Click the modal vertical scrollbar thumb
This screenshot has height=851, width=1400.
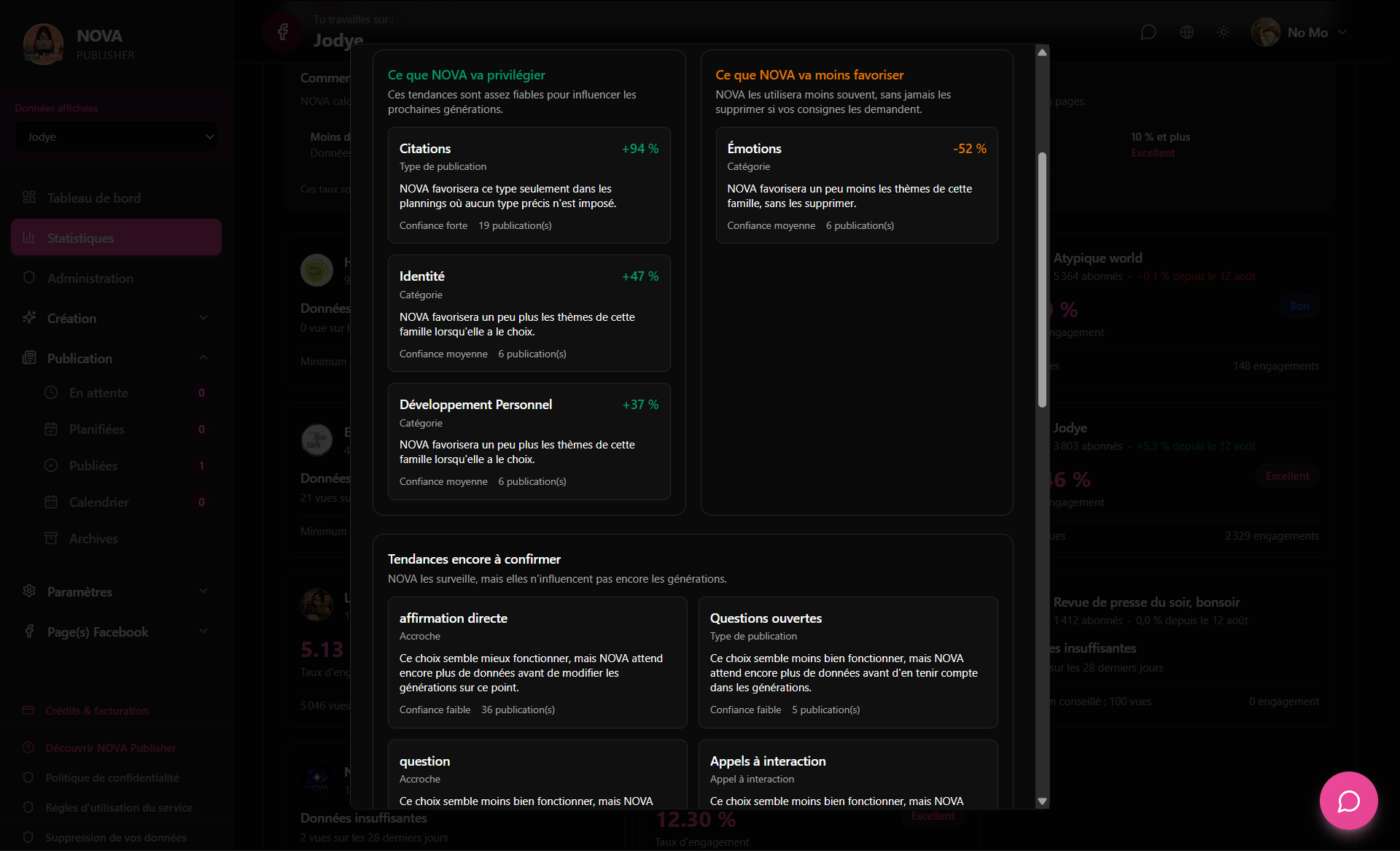coord(1042,279)
